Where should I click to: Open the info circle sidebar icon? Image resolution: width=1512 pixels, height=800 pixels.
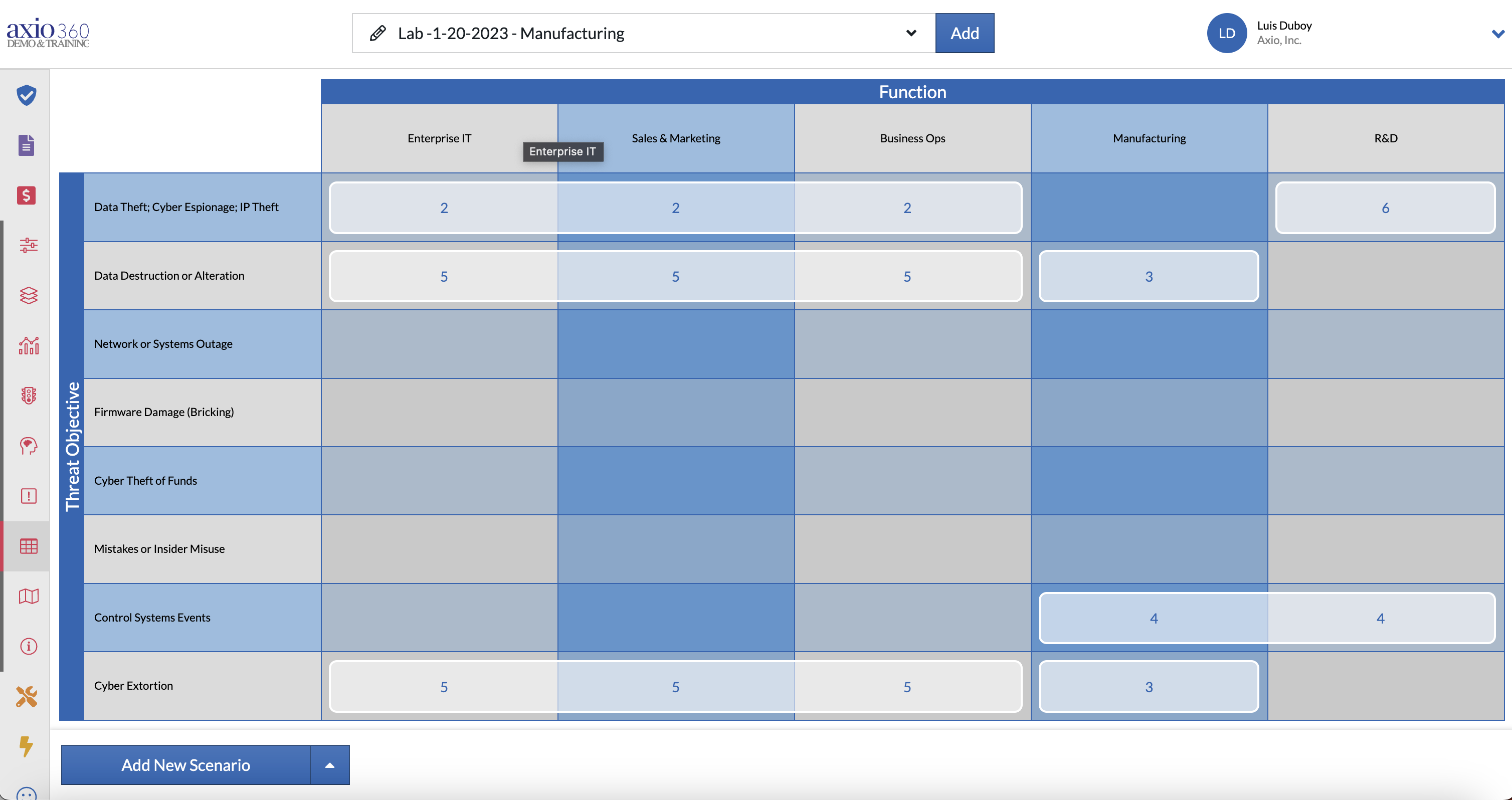[x=28, y=646]
